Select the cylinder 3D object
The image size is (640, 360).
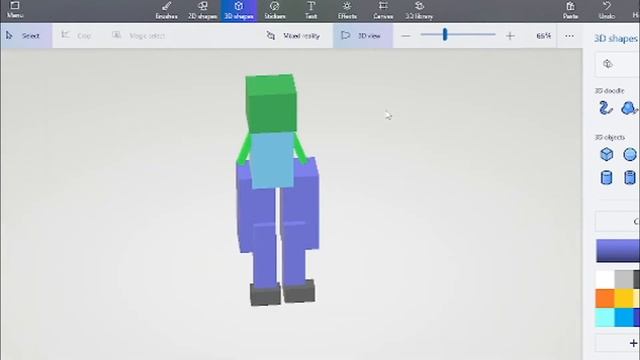point(607,178)
